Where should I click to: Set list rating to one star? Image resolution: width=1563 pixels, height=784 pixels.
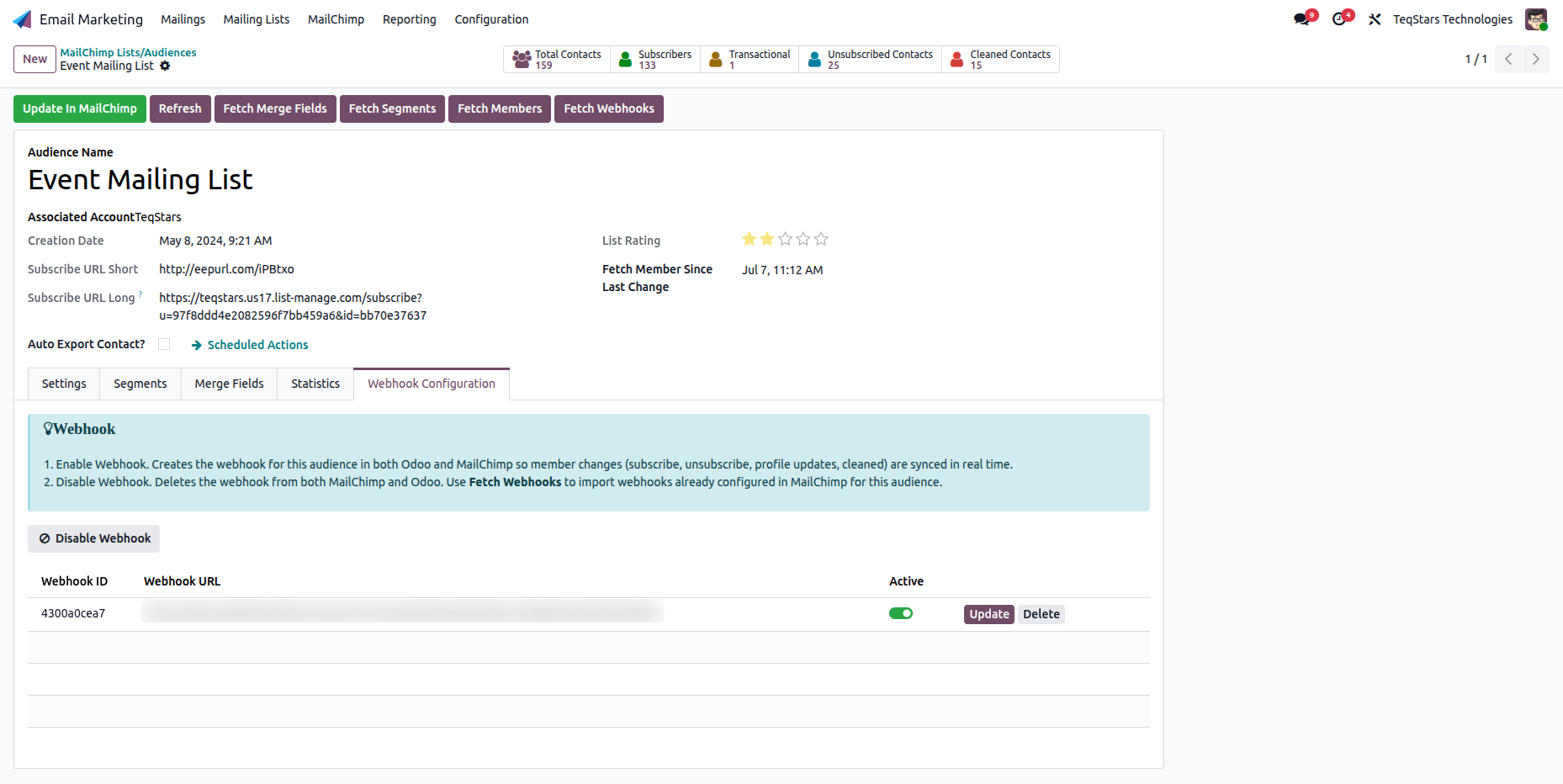pyautogui.click(x=750, y=240)
